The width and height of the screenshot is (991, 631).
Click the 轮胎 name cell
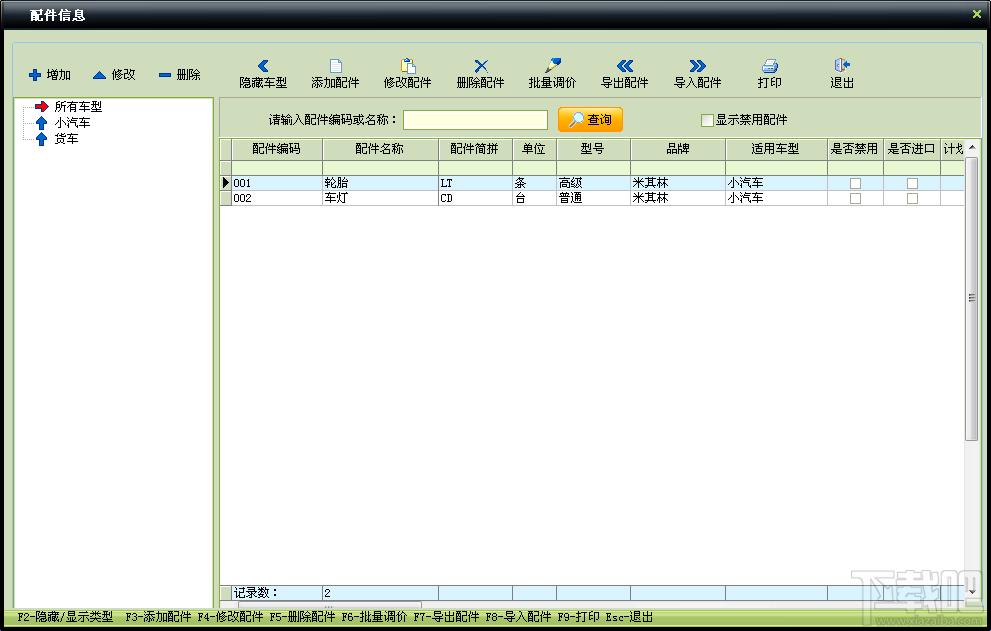coord(380,183)
